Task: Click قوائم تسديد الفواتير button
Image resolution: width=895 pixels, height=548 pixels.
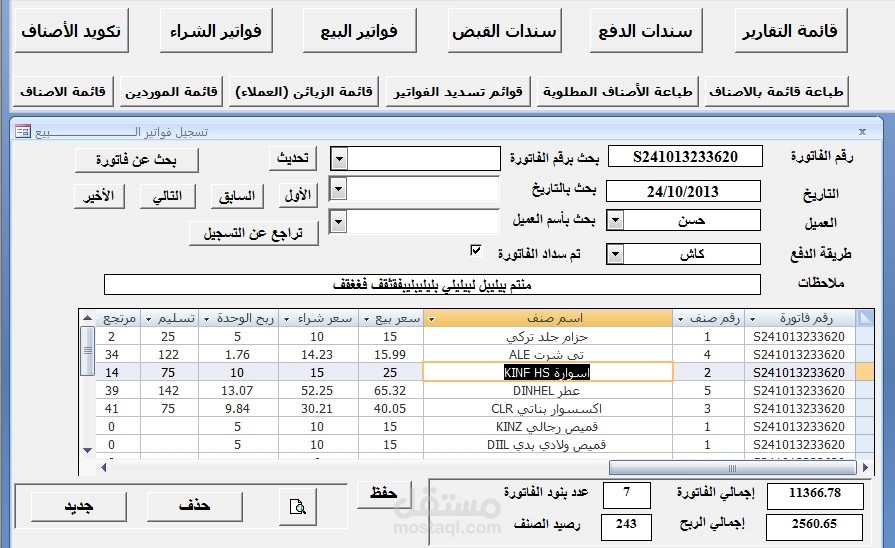Action: (x=458, y=91)
